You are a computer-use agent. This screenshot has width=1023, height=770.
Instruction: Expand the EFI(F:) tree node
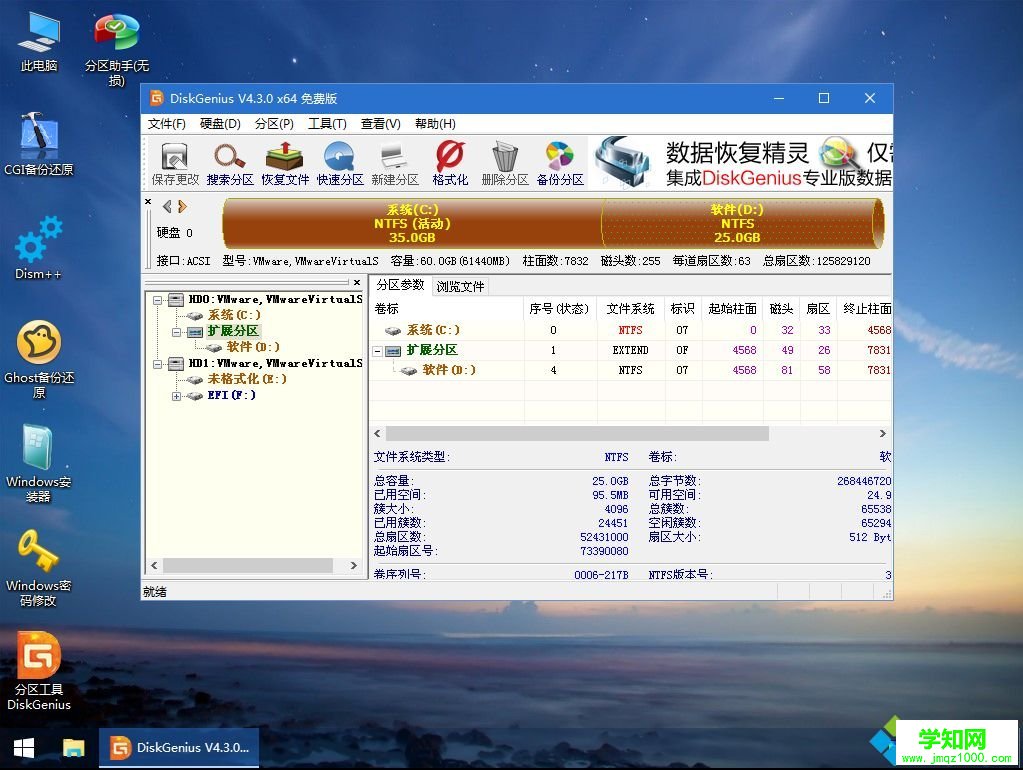178,395
